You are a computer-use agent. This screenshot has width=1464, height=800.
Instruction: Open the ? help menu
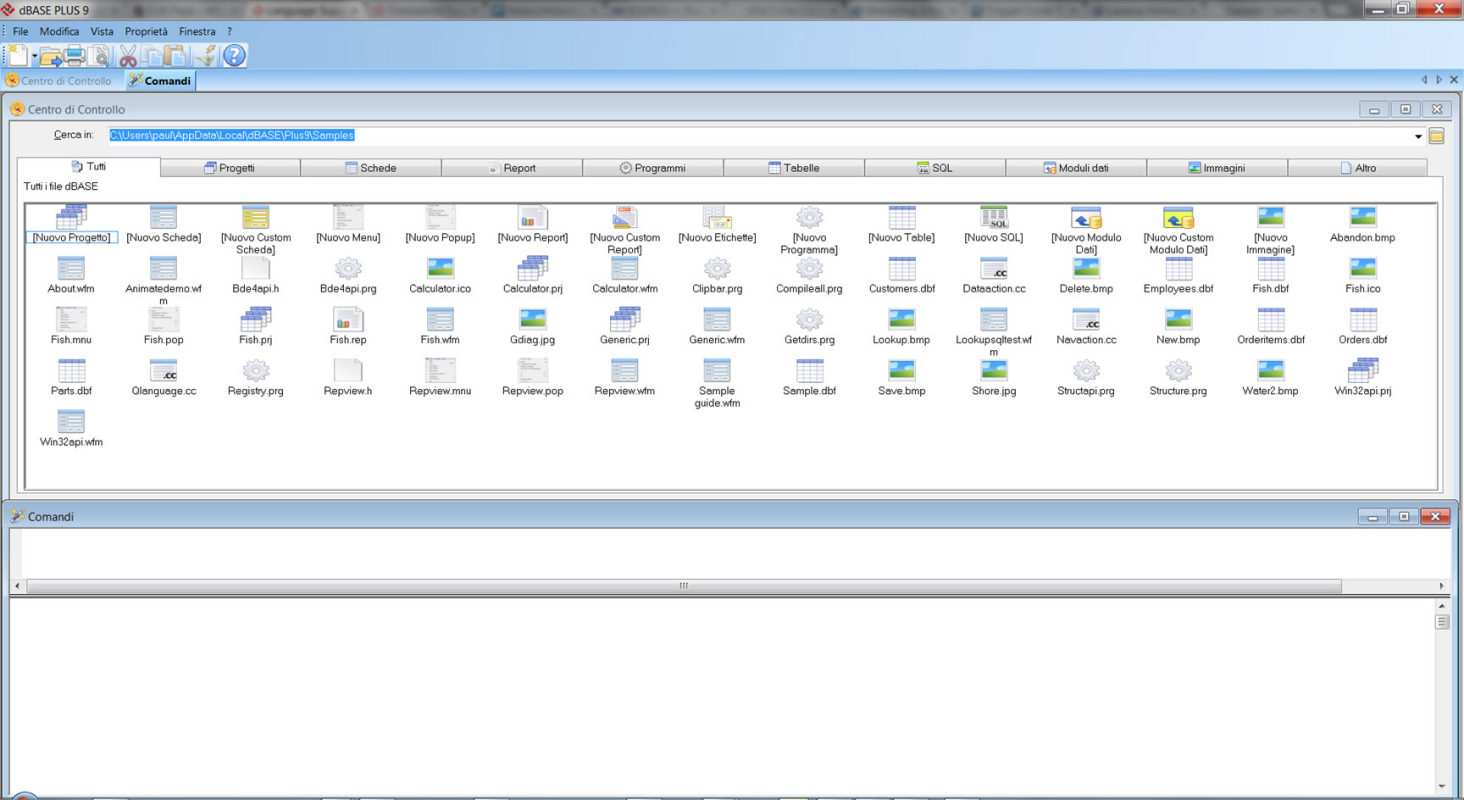point(229,31)
